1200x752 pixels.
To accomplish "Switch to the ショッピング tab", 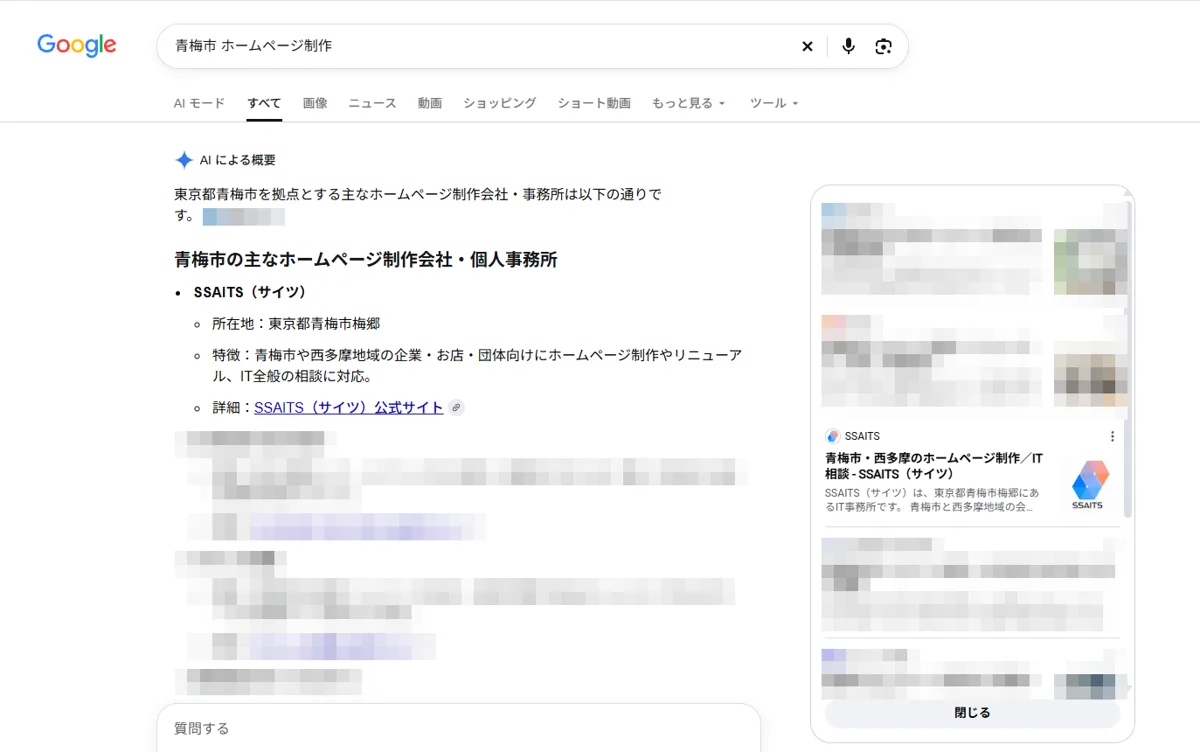I will 499,103.
